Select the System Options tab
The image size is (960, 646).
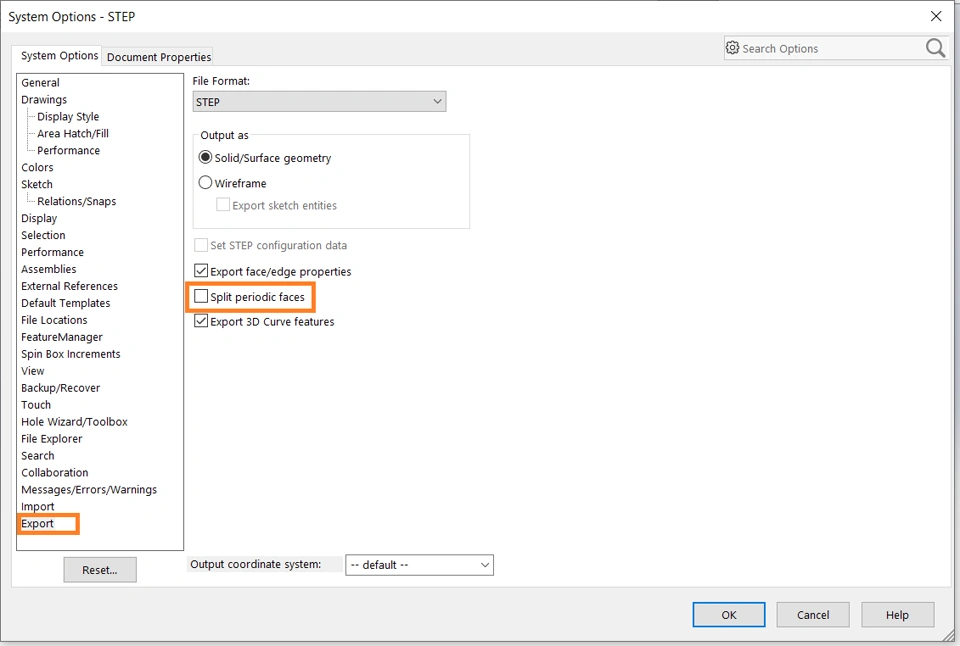click(x=60, y=56)
